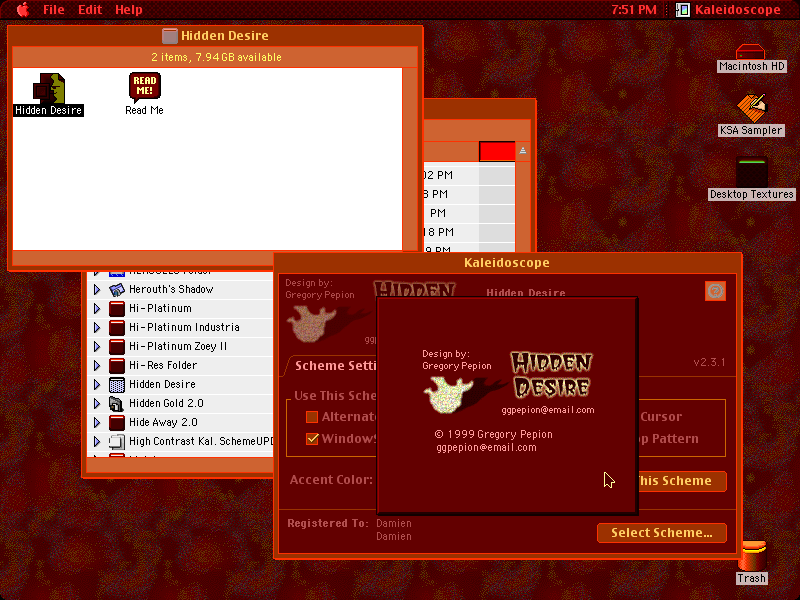Click the ghost logo in the splash panel
This screenshot has height=600, width=800.
pos(449,395)
